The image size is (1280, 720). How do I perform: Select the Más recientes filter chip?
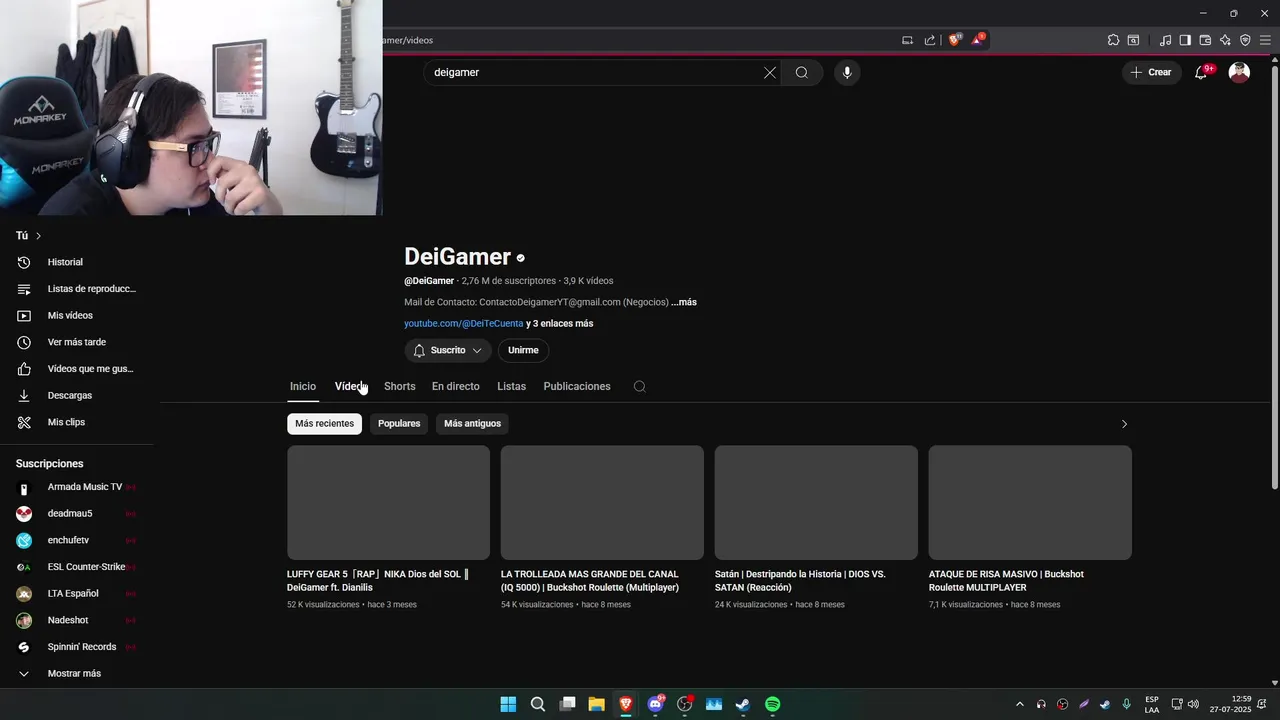(x=324, y=423)
